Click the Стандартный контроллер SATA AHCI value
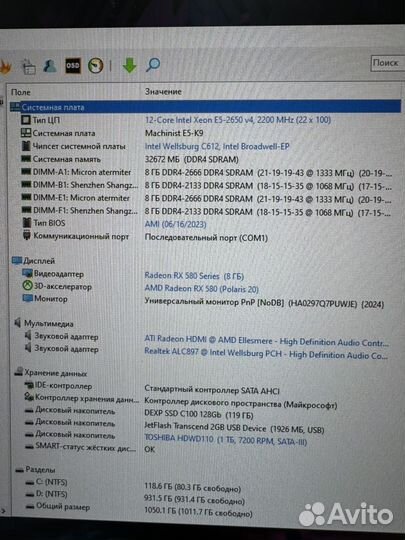Viewport: 405px width, 540px height. point(212,390)
